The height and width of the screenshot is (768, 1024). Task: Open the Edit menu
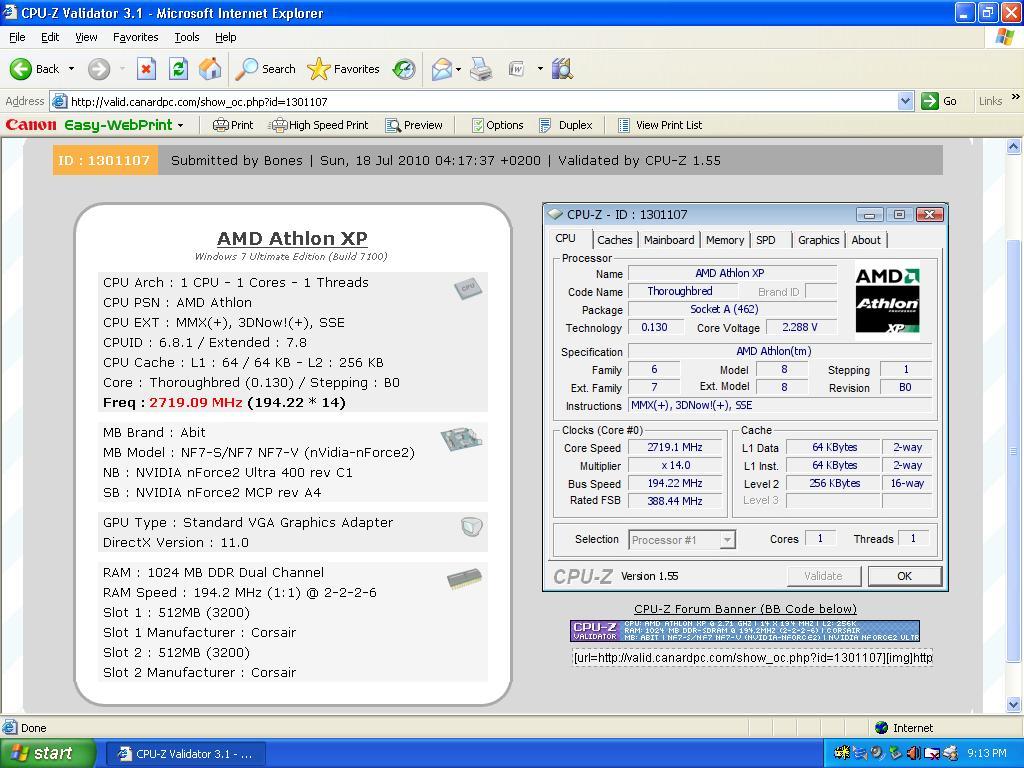point(50,37)
